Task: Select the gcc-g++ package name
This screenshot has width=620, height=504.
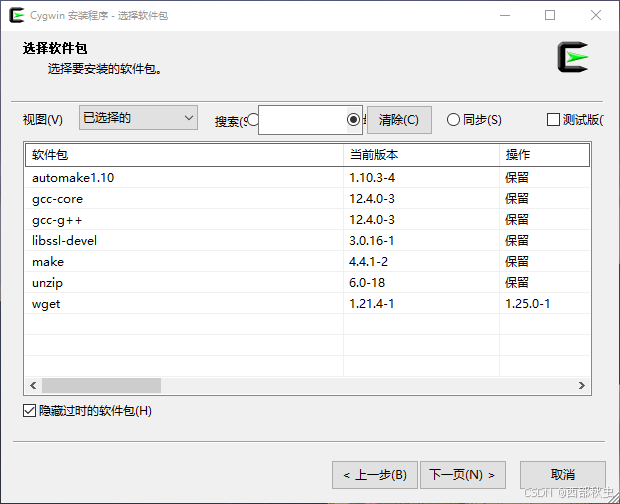Action: pos(57,220)
